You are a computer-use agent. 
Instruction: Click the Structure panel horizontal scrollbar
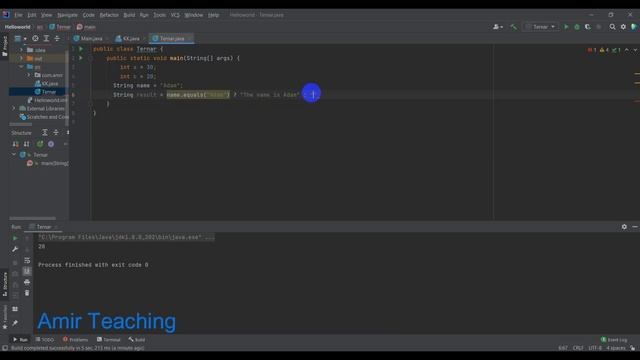(x=33, y=218)
